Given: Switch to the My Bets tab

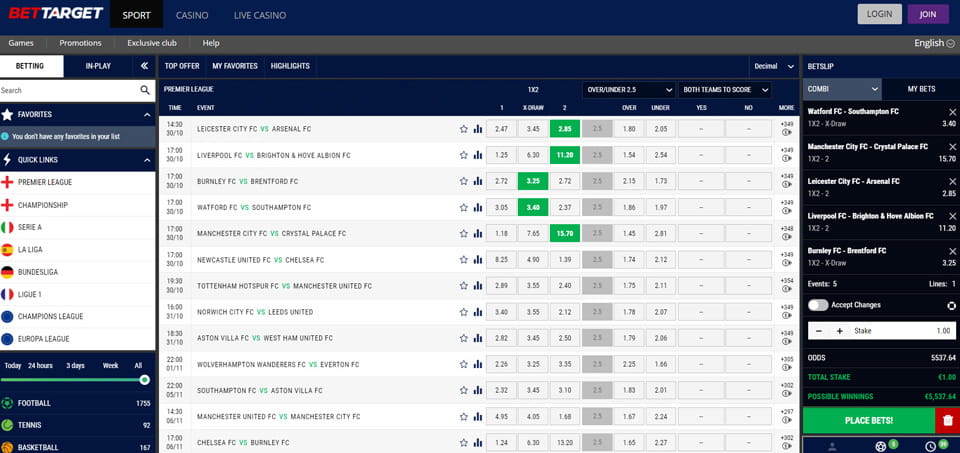Looking at the screenshot, I should point(921,89).
